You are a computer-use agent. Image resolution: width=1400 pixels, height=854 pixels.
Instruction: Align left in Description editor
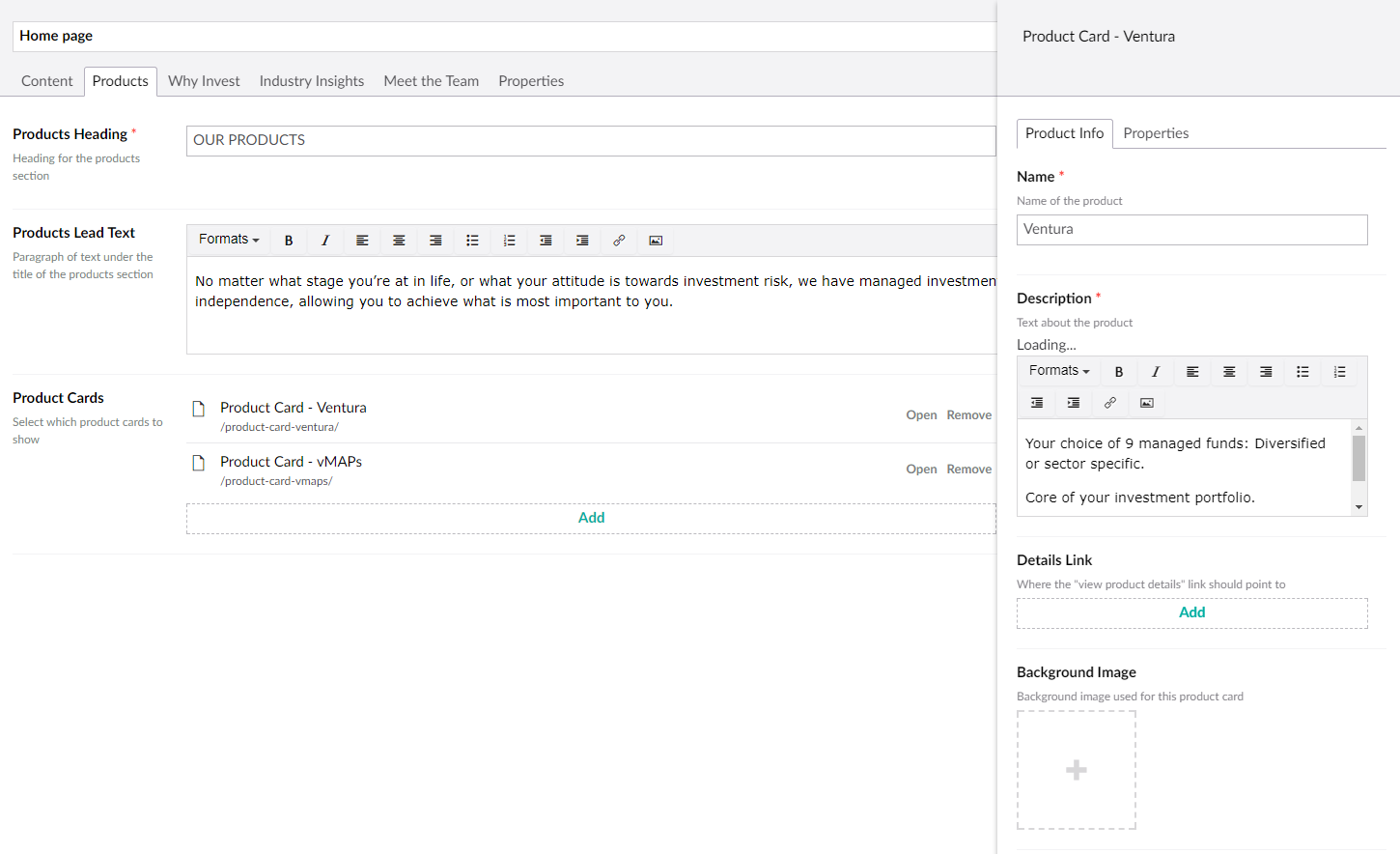tap(1192, 372)
